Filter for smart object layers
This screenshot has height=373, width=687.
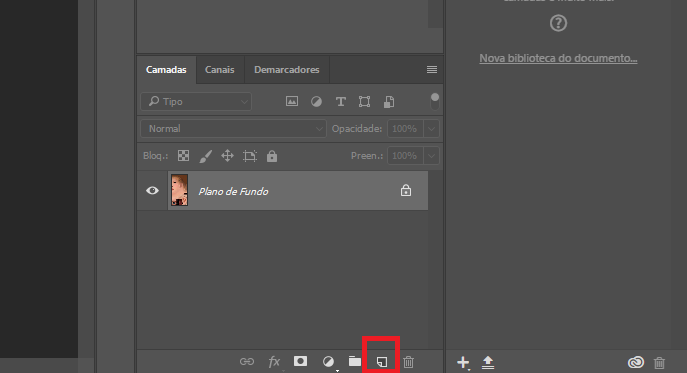389,102
